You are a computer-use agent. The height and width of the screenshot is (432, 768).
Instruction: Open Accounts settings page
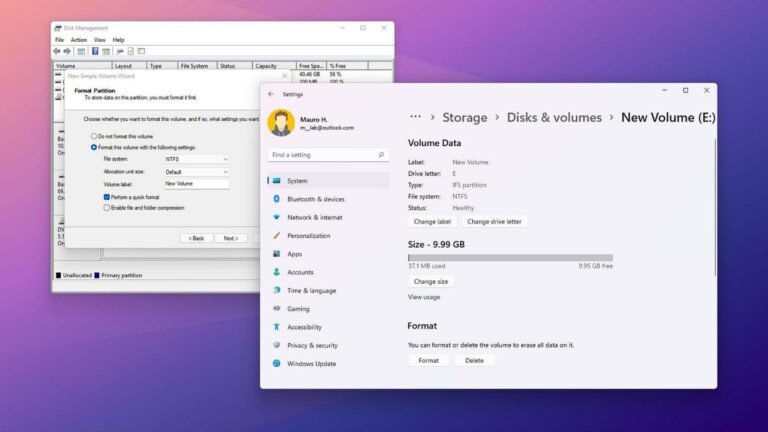328,272
